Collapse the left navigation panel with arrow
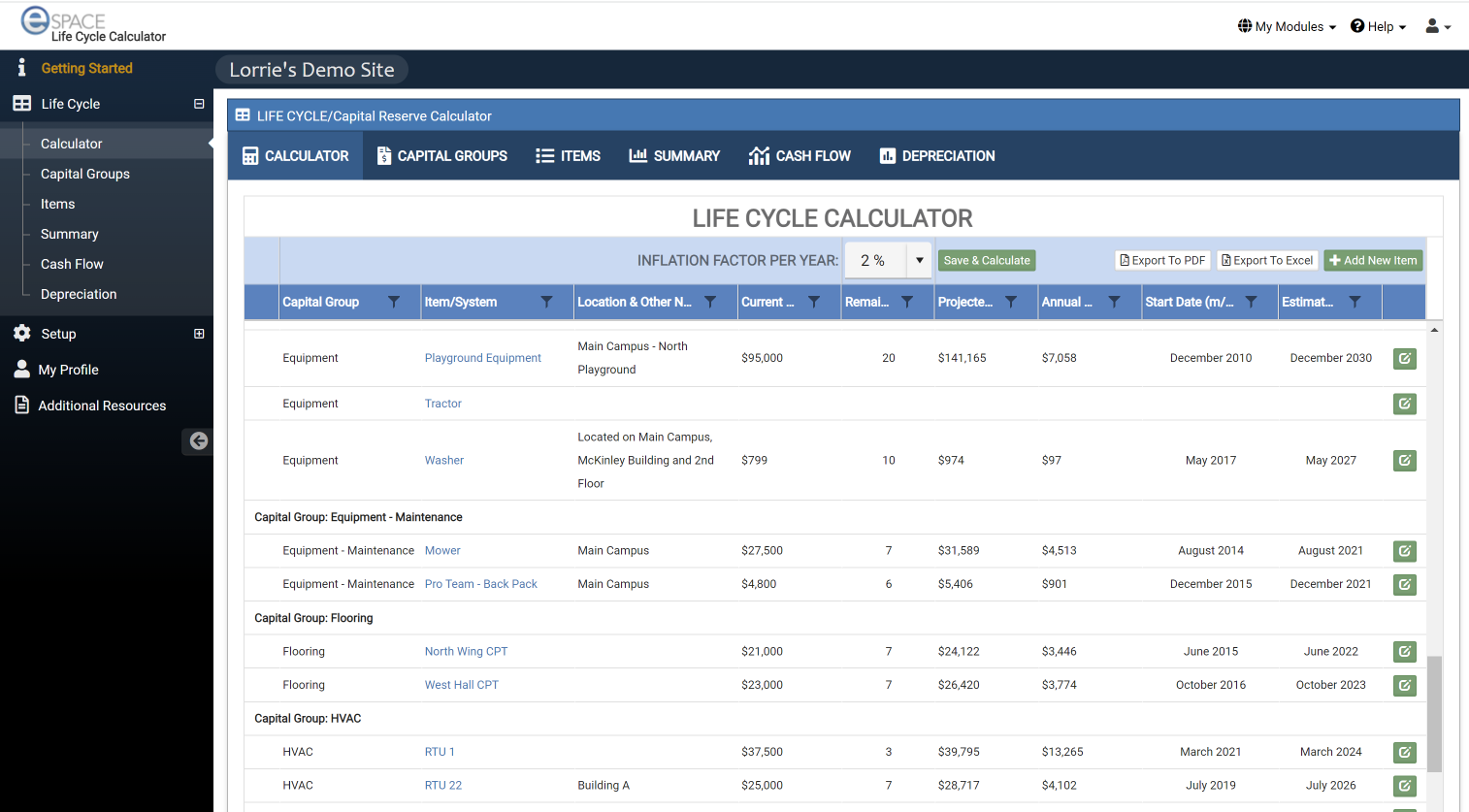Viewport: 1469px width, 812px height. coord(197,441)
